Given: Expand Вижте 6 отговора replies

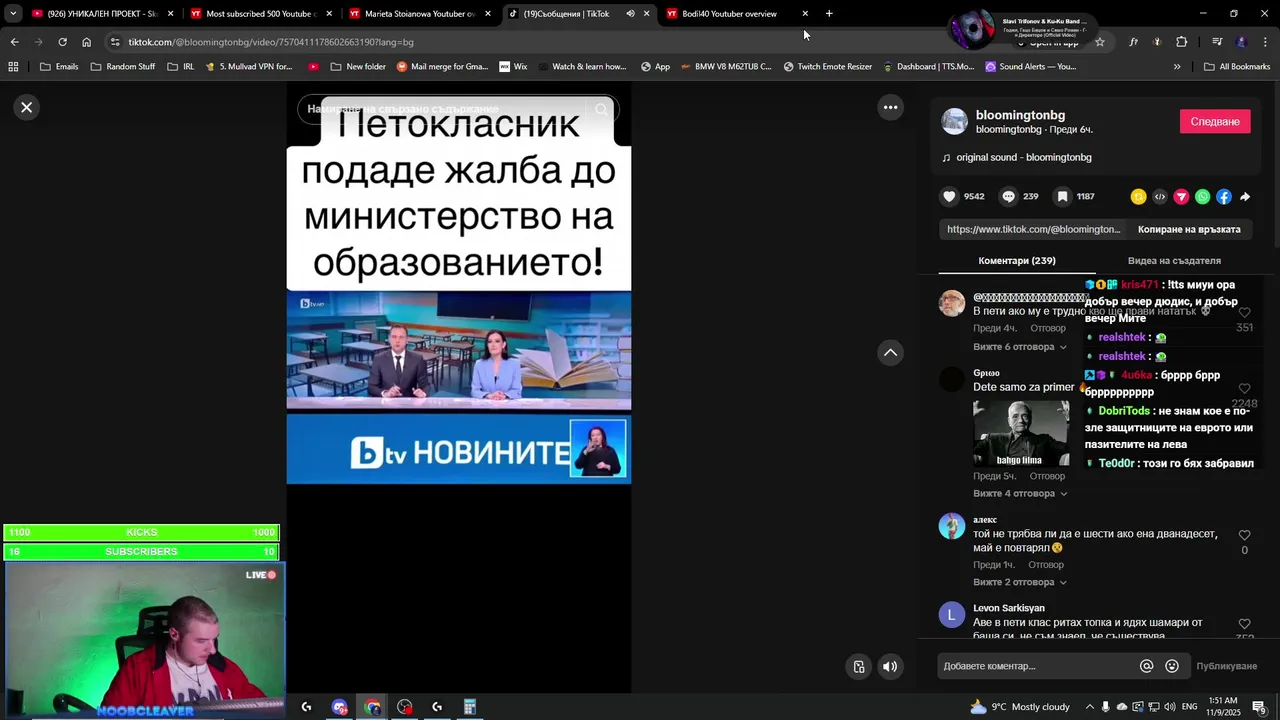Looking at the screenshot, I should pyautogui.click(x=1019, y=347).
